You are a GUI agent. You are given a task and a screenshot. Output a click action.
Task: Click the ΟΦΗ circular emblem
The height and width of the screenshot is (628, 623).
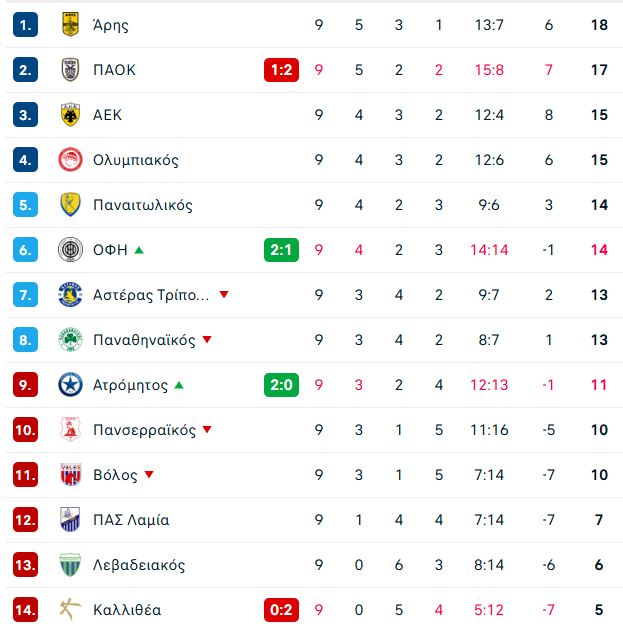70,250
